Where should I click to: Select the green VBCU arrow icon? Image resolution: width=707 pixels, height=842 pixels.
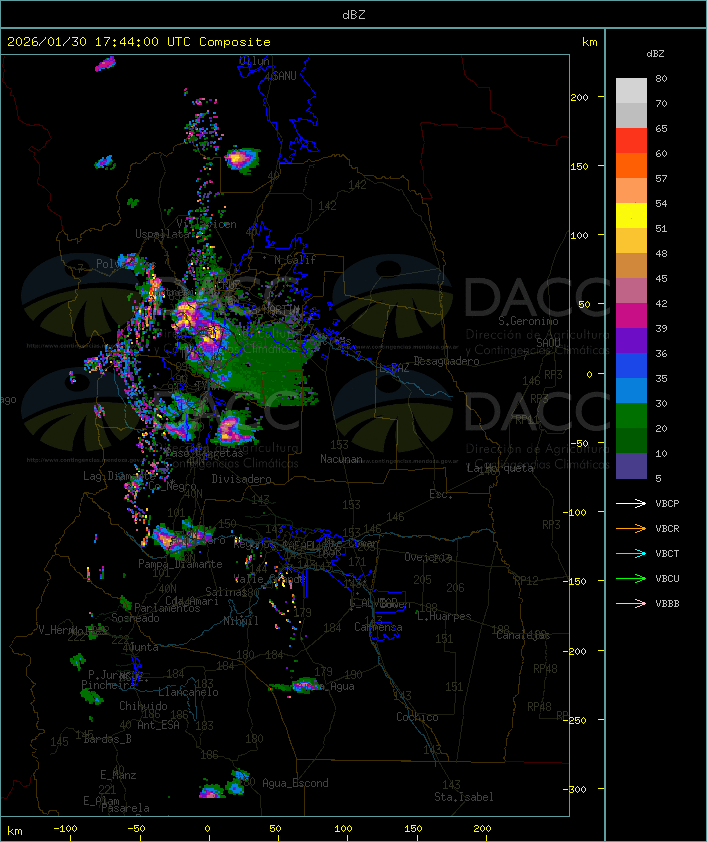tap(631, 579)
